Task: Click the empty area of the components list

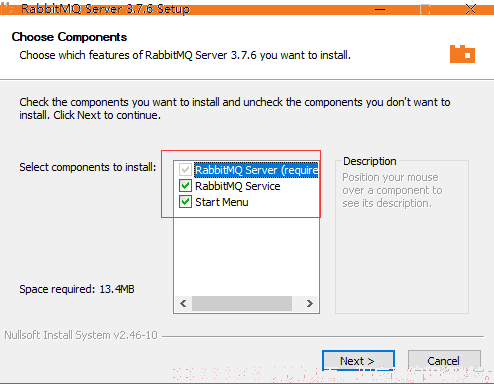Action: (246, 253)
